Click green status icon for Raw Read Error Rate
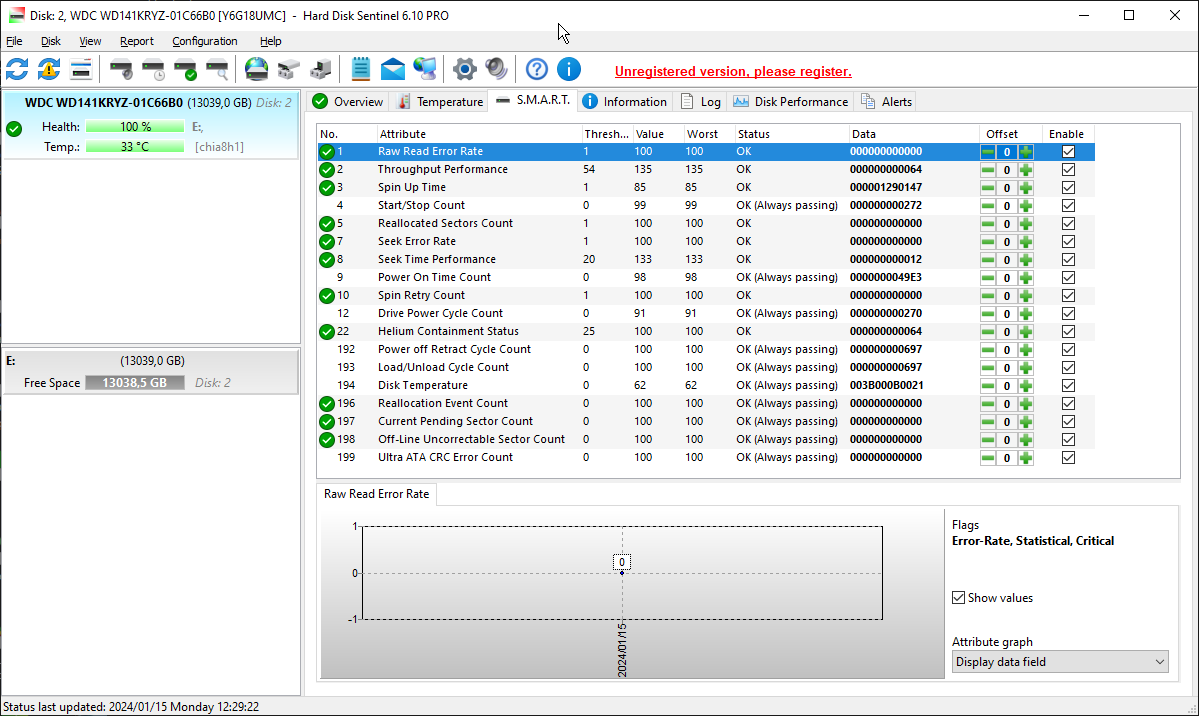This screenshot has height=716, width=1199. (327, 151)
